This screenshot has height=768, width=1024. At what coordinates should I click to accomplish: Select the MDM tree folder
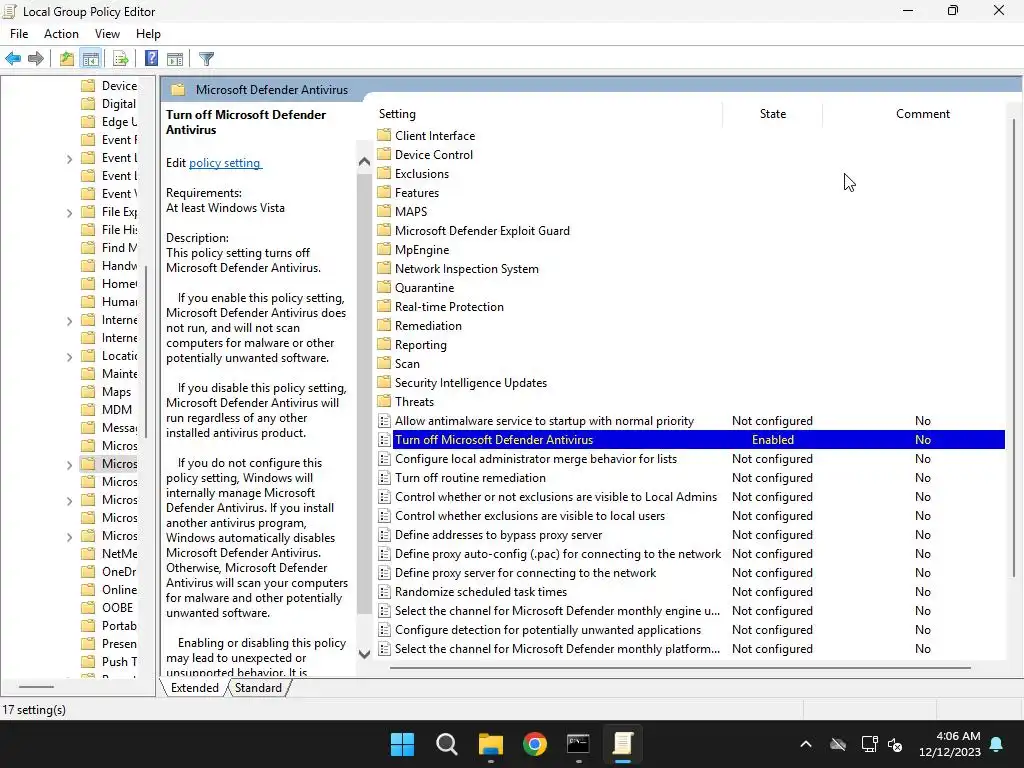(107, 410)
